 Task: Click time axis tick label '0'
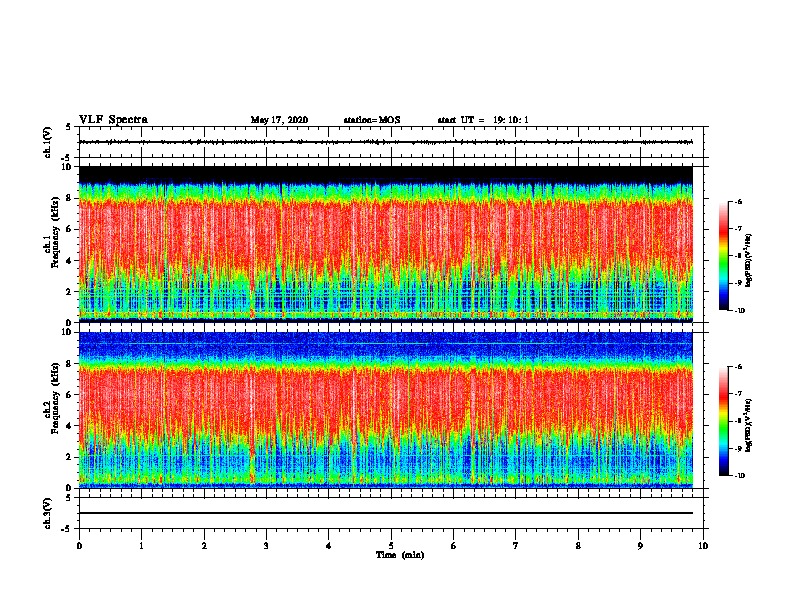[79, 546]
